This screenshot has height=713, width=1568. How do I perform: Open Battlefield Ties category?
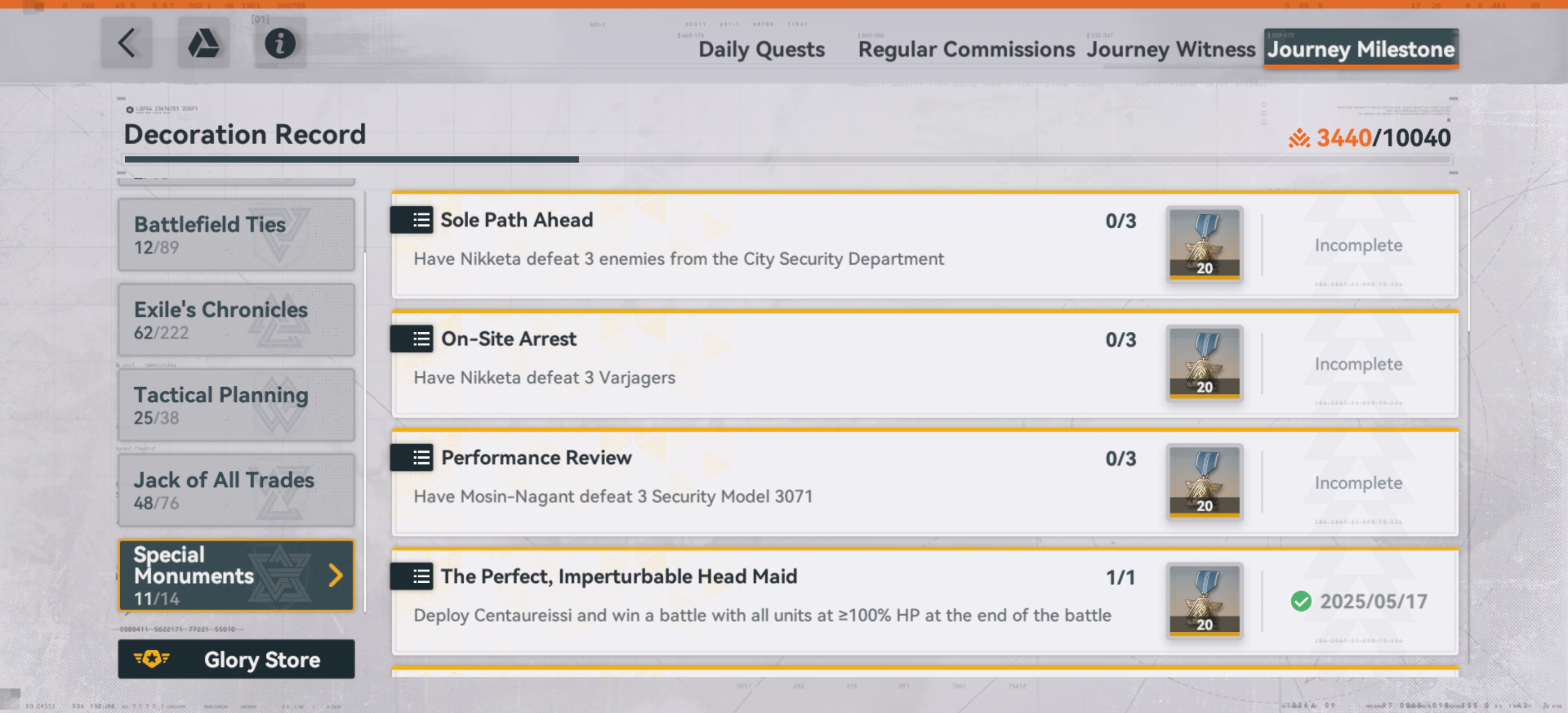tap(236, 234)
